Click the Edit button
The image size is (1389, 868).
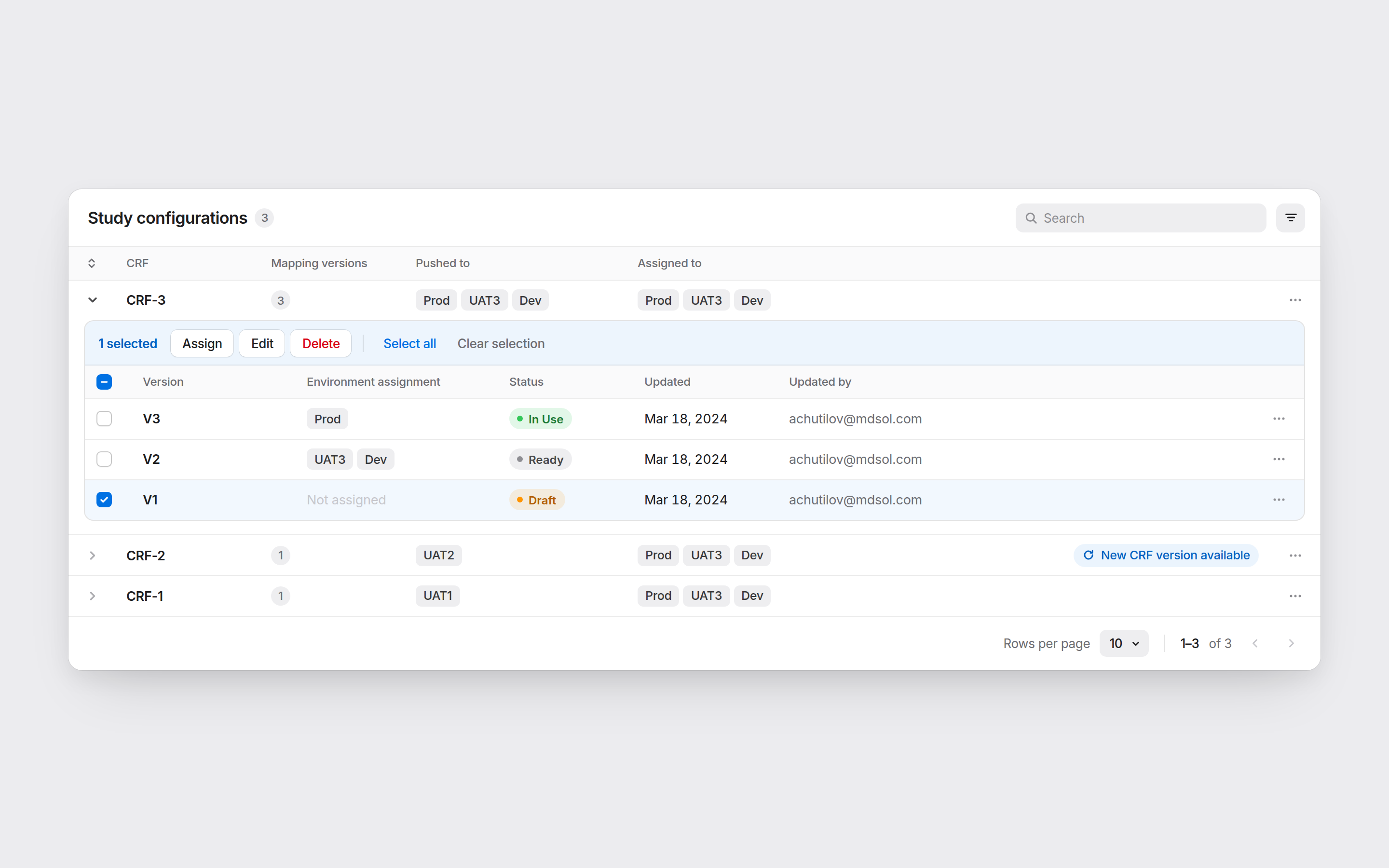[x=262, y=344]
